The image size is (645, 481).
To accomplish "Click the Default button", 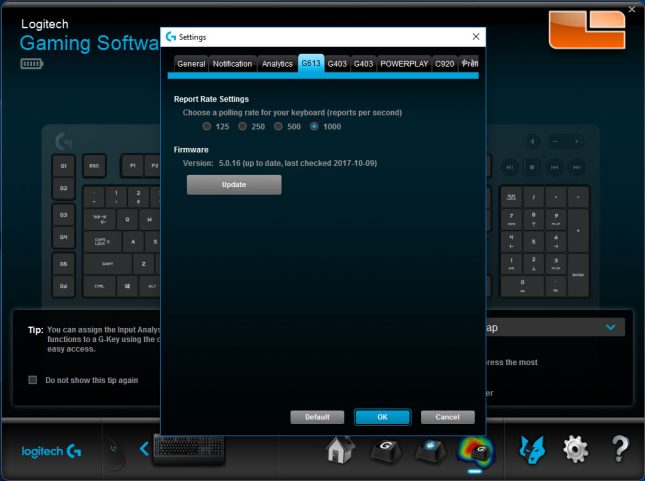I will 317,417.
